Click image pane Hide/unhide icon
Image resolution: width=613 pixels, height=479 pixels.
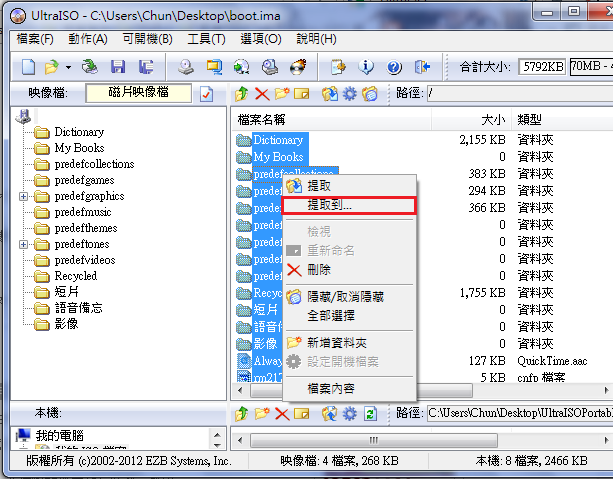pyautogui.click(x=369, y=94)
